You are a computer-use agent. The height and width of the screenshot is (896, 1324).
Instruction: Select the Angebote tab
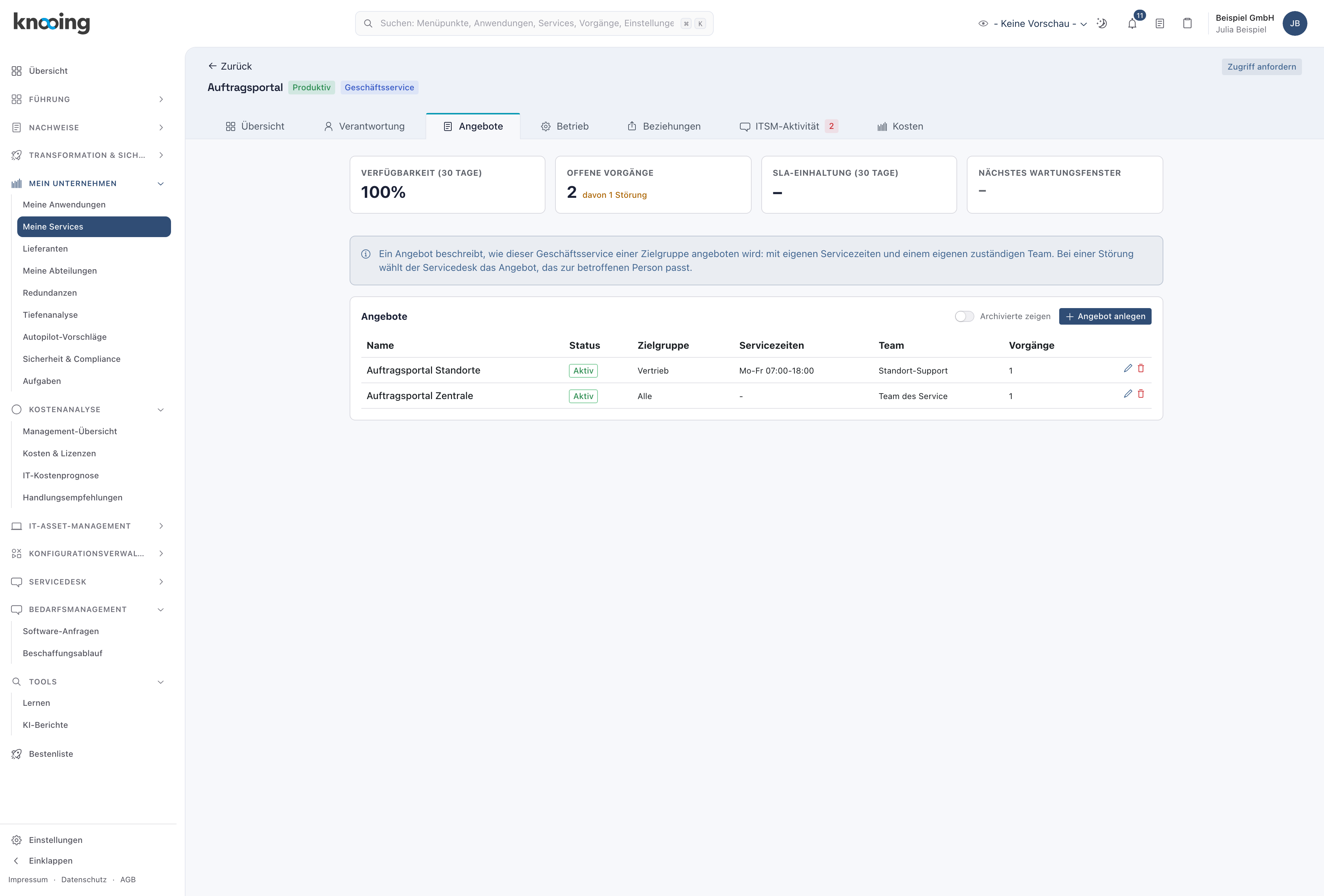click(473, 126)
